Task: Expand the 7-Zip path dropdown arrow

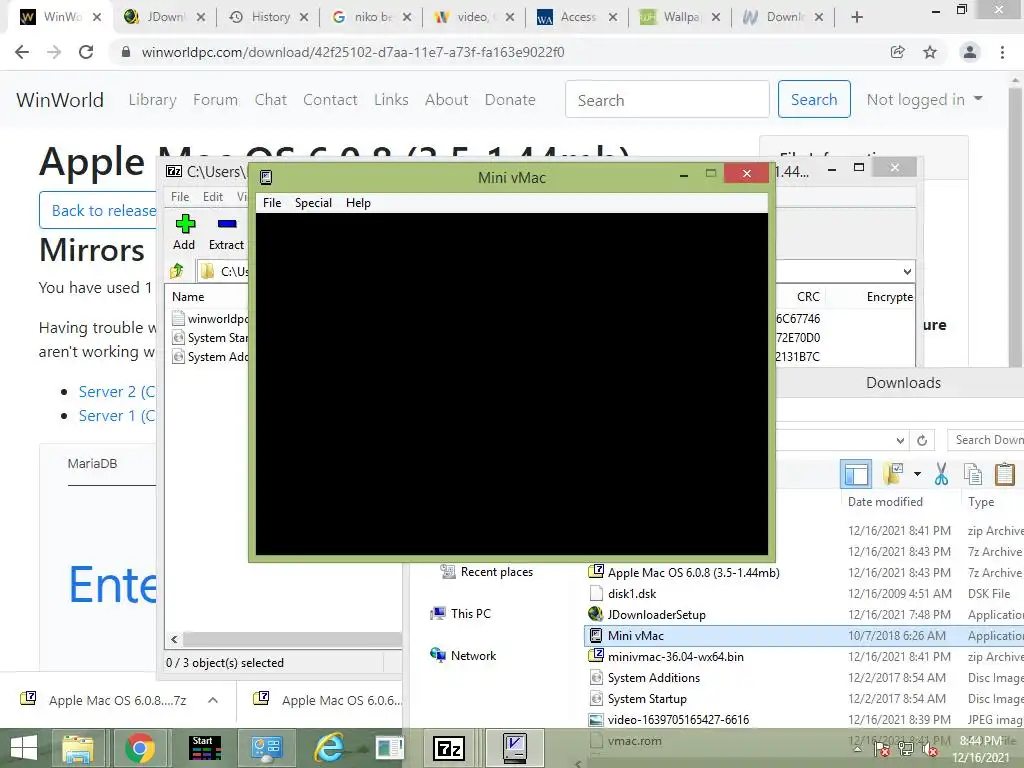Action: tap(907, 271)
